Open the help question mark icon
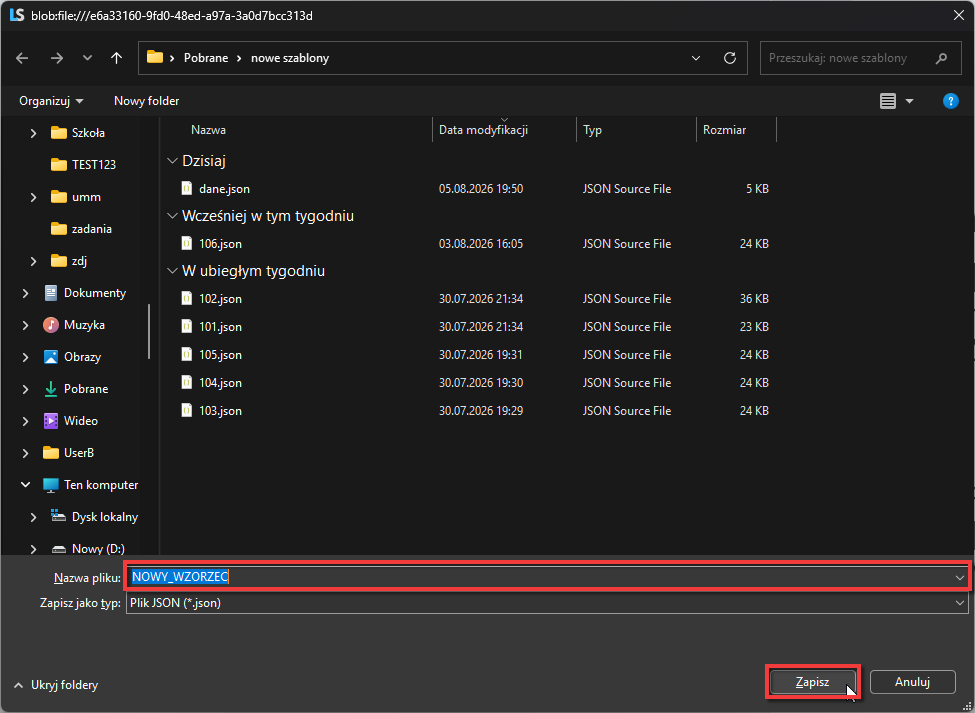 pos(950,101)
